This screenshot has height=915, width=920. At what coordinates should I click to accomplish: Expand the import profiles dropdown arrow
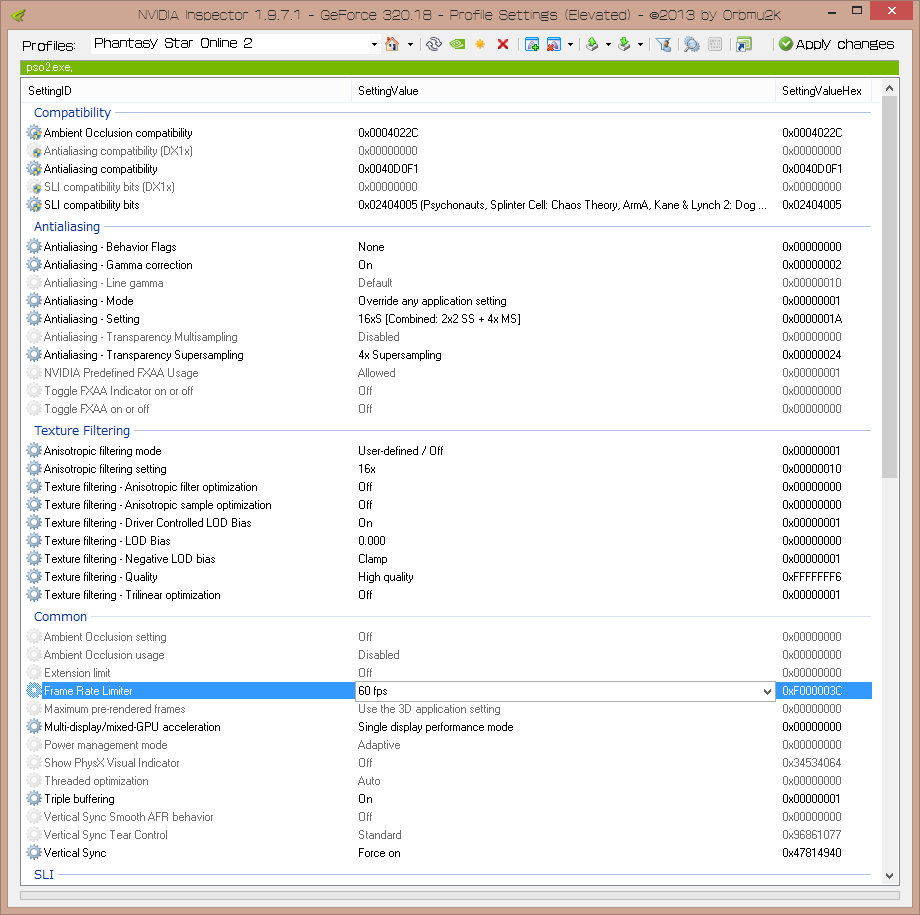point(640,45)
